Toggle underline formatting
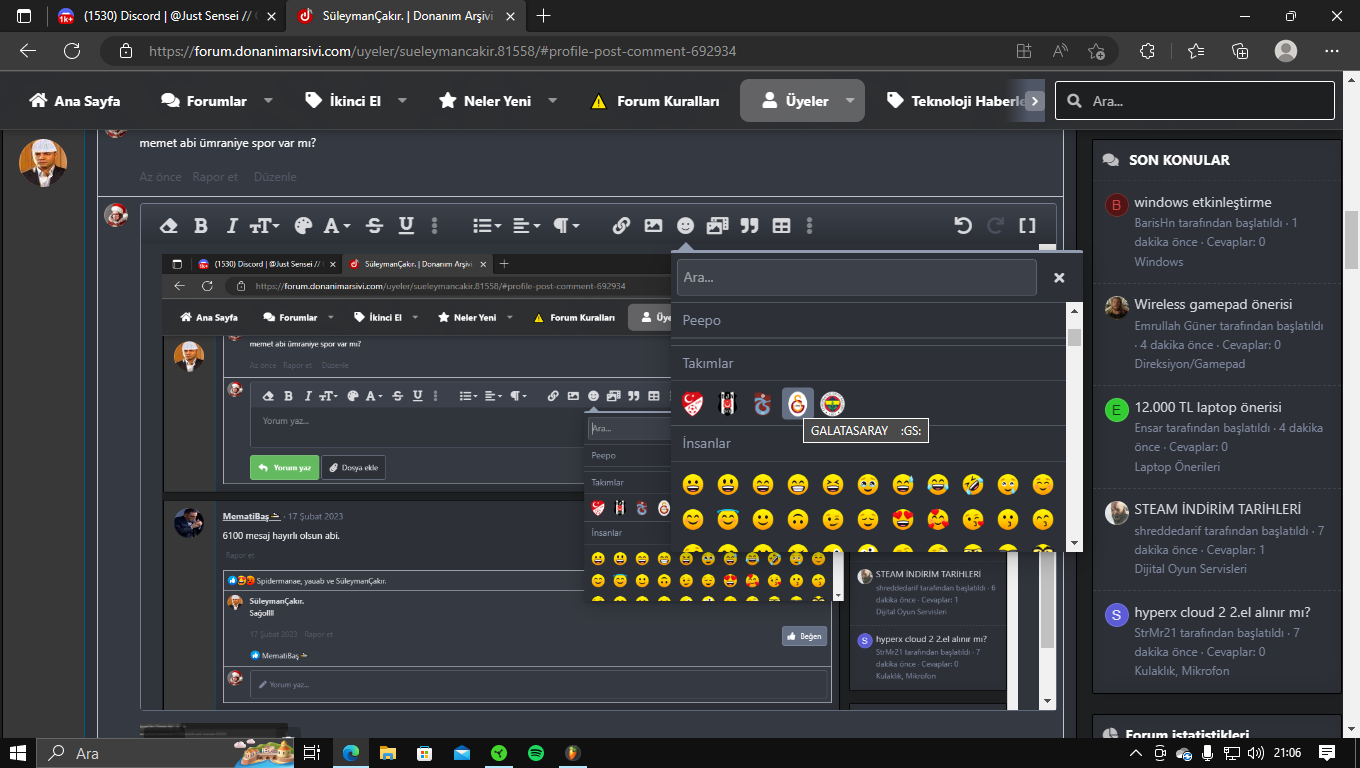 [406, 226]
